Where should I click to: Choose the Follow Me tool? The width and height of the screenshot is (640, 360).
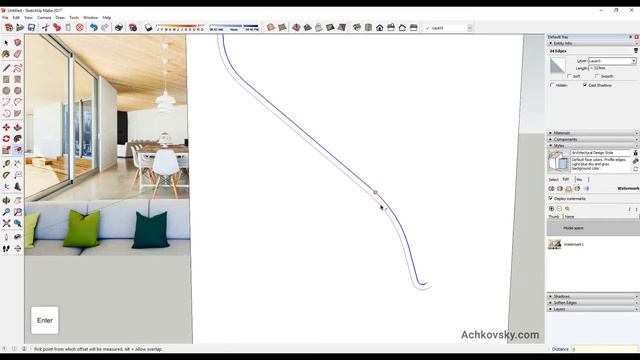tap(18, 139)
